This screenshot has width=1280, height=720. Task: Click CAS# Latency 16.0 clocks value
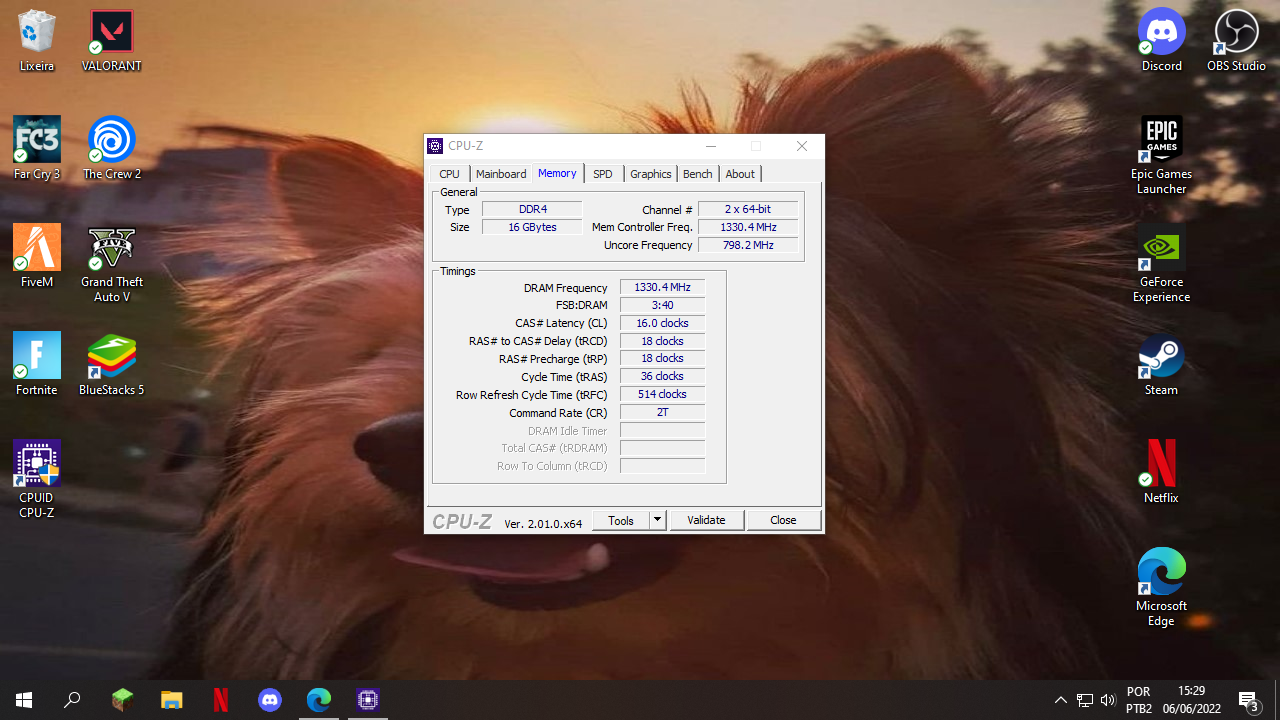(662, 323)
